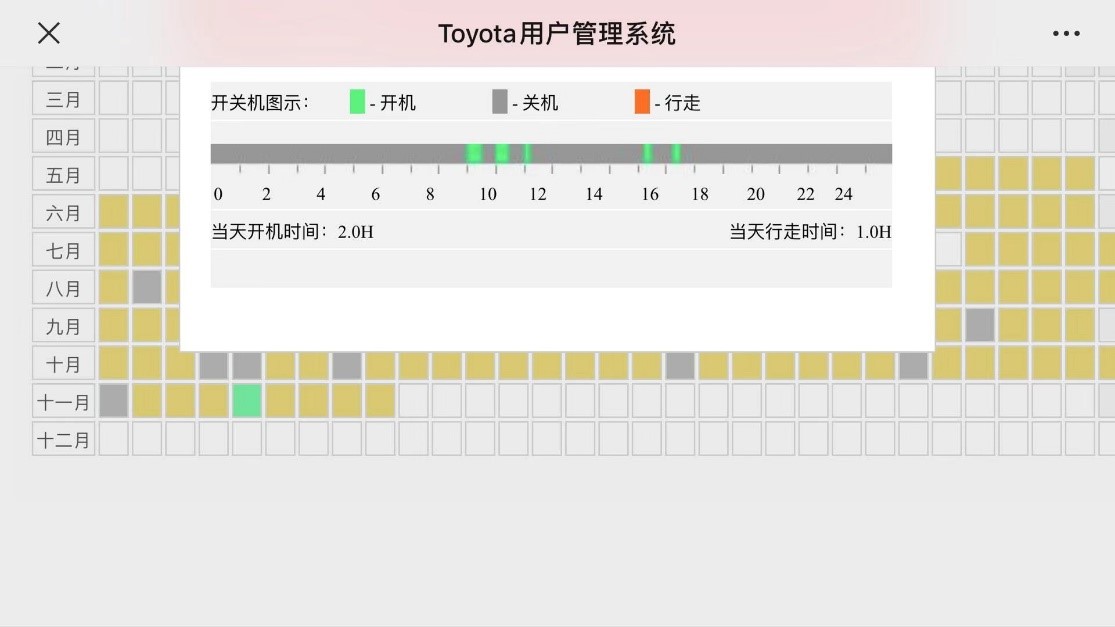Select the 六月 month label
1115x627 pixels.
point(63,212)
